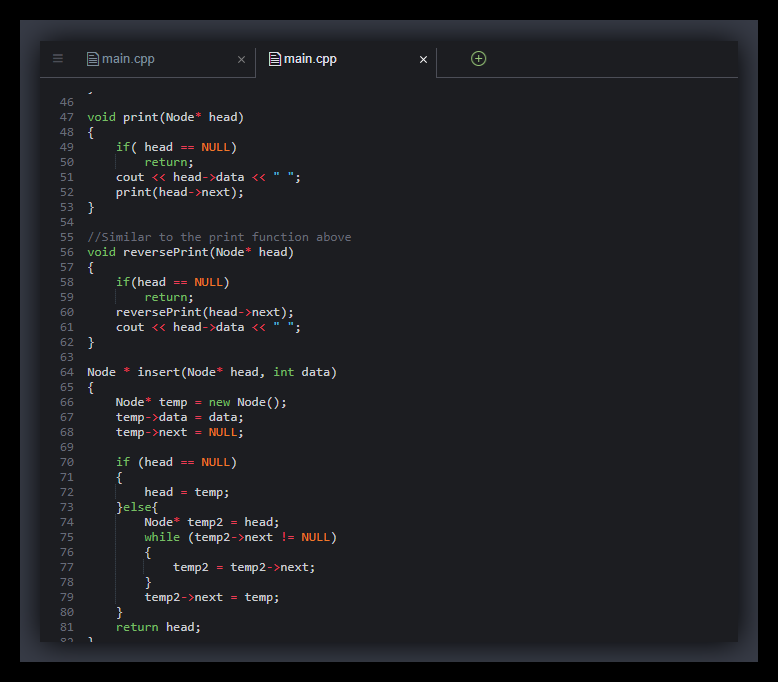Click 'cout << head->data' on line 61

(x=180, y=327)
